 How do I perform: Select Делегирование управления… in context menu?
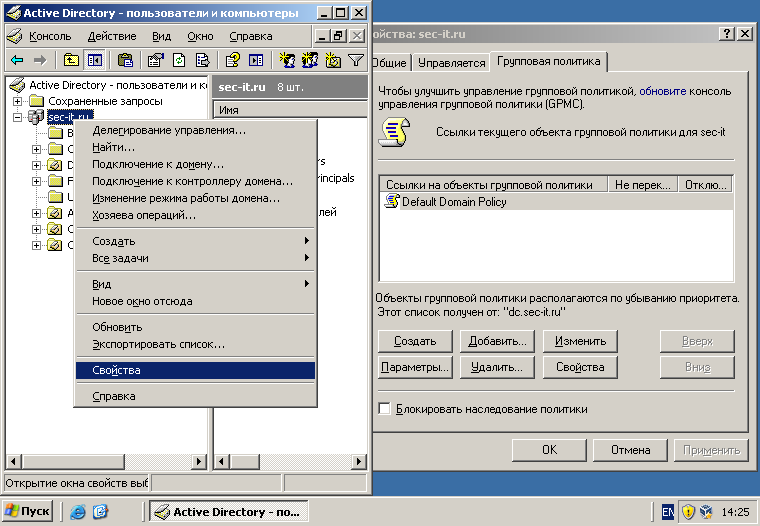pos(195,130)
